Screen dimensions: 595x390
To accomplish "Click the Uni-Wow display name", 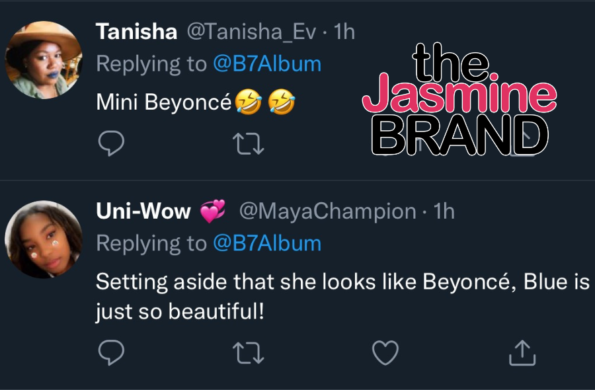I will [143, 211].
